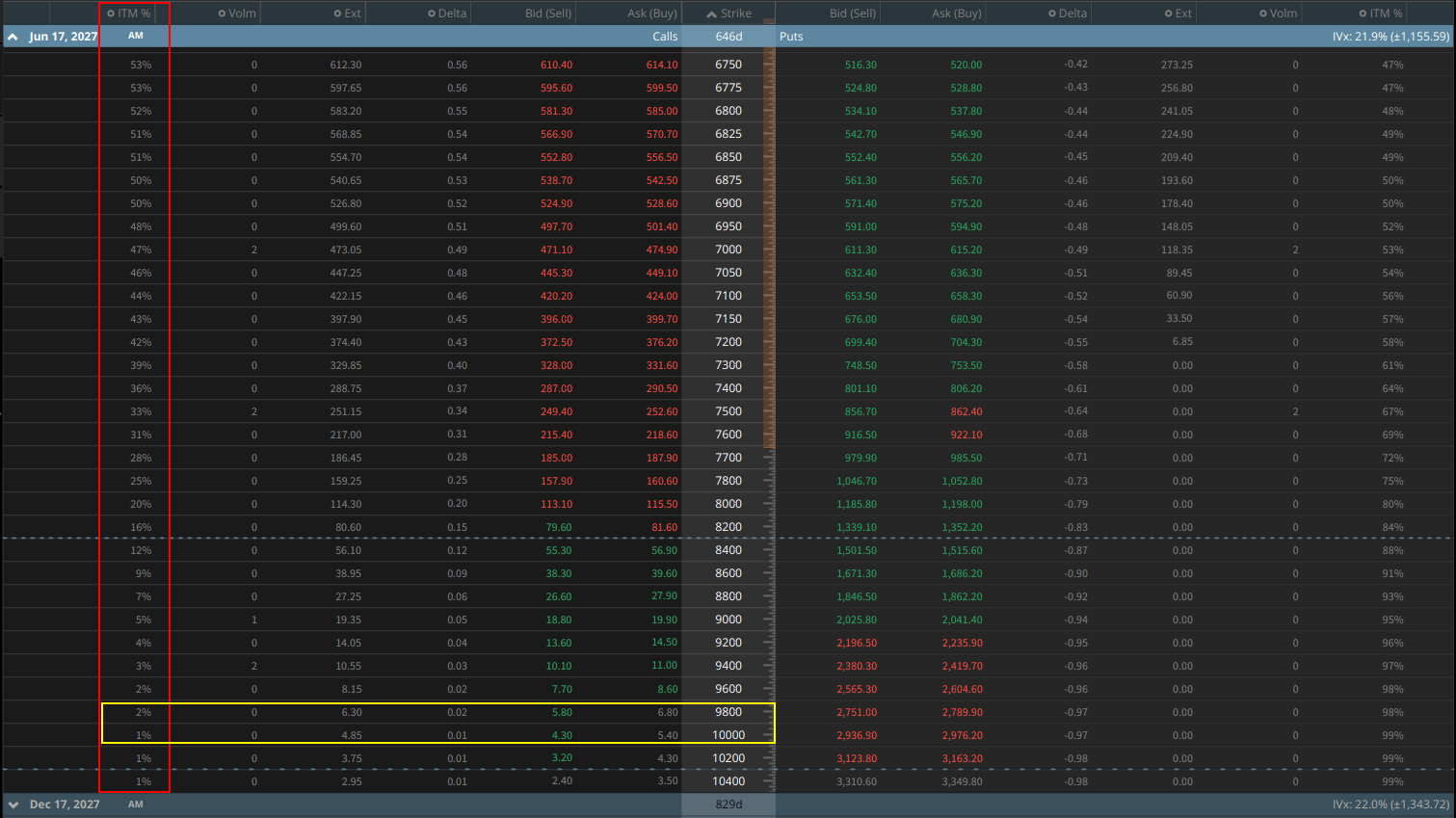Click call bid 18.80 on the 9000 row
The height and width of the screenshot is (818, 1456).
pyautogui.click(x=559, y=620)
